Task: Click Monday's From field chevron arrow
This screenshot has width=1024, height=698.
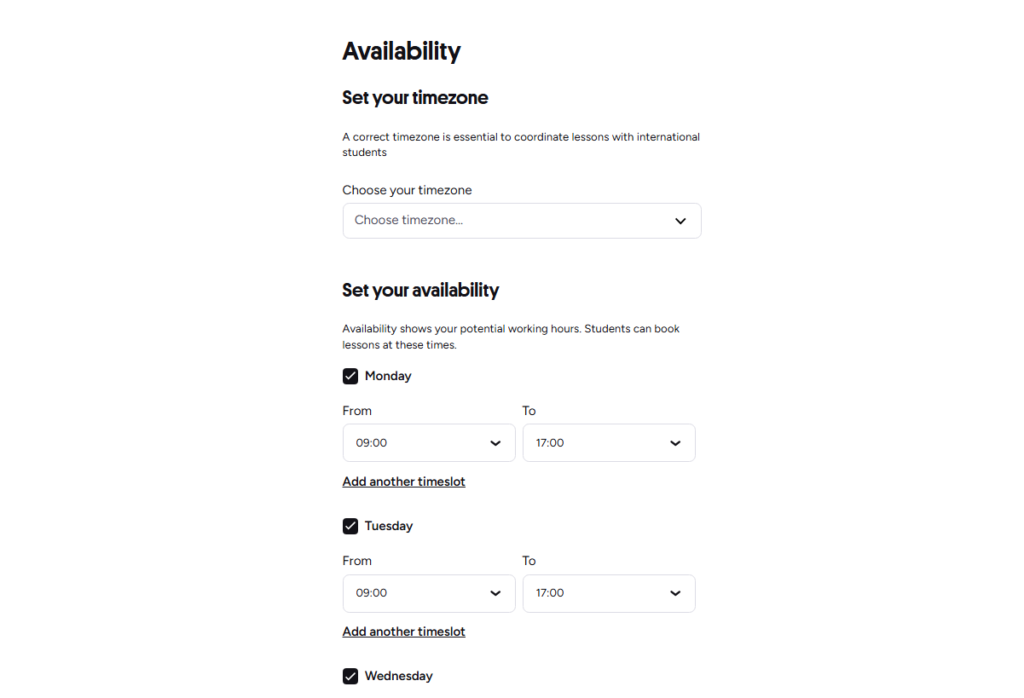Action: (496, 443)
